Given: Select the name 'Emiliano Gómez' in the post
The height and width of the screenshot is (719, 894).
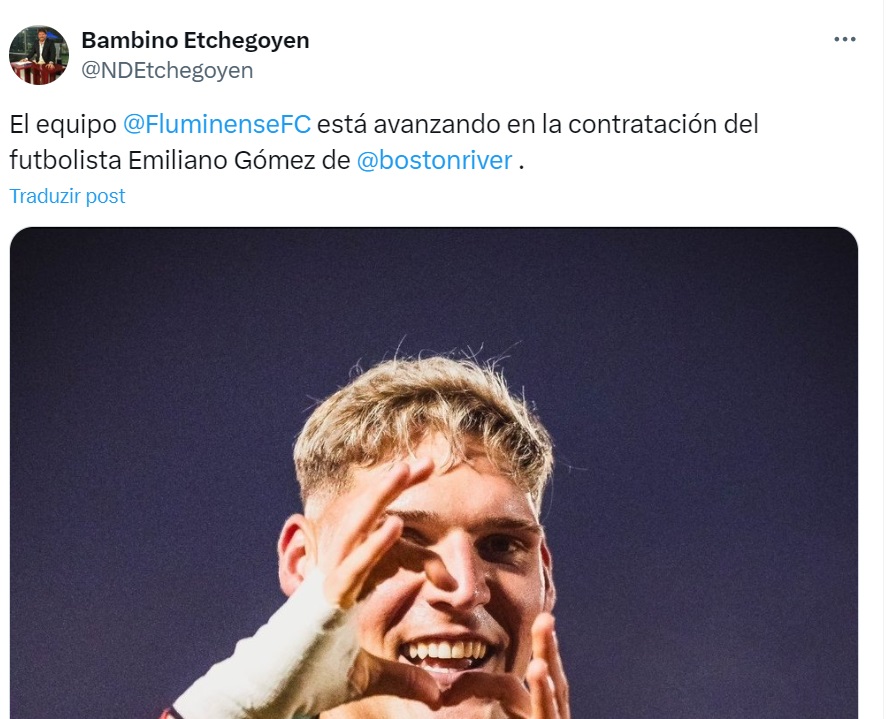Looking at the screenshot, I should point(221,160).
